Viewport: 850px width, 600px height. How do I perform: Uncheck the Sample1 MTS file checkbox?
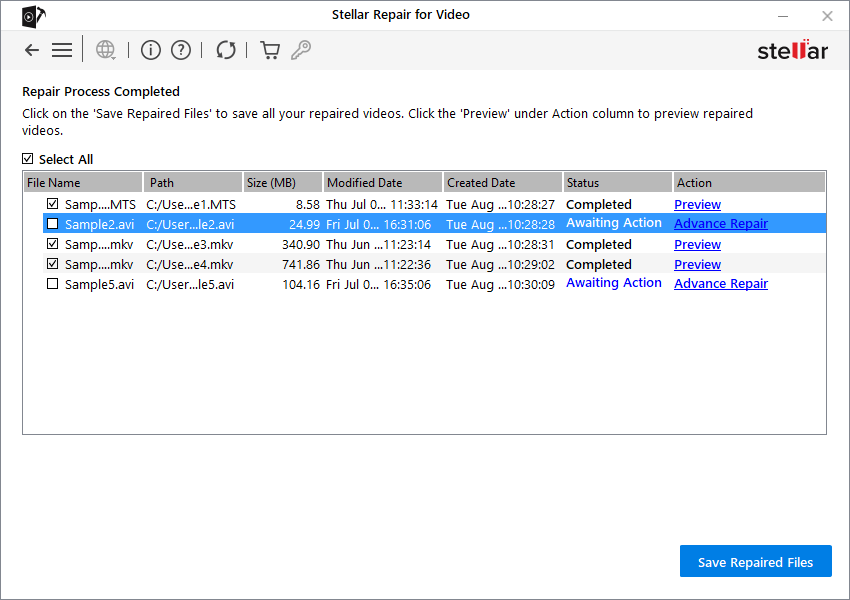pyautogui.click(x=53, y=204)
